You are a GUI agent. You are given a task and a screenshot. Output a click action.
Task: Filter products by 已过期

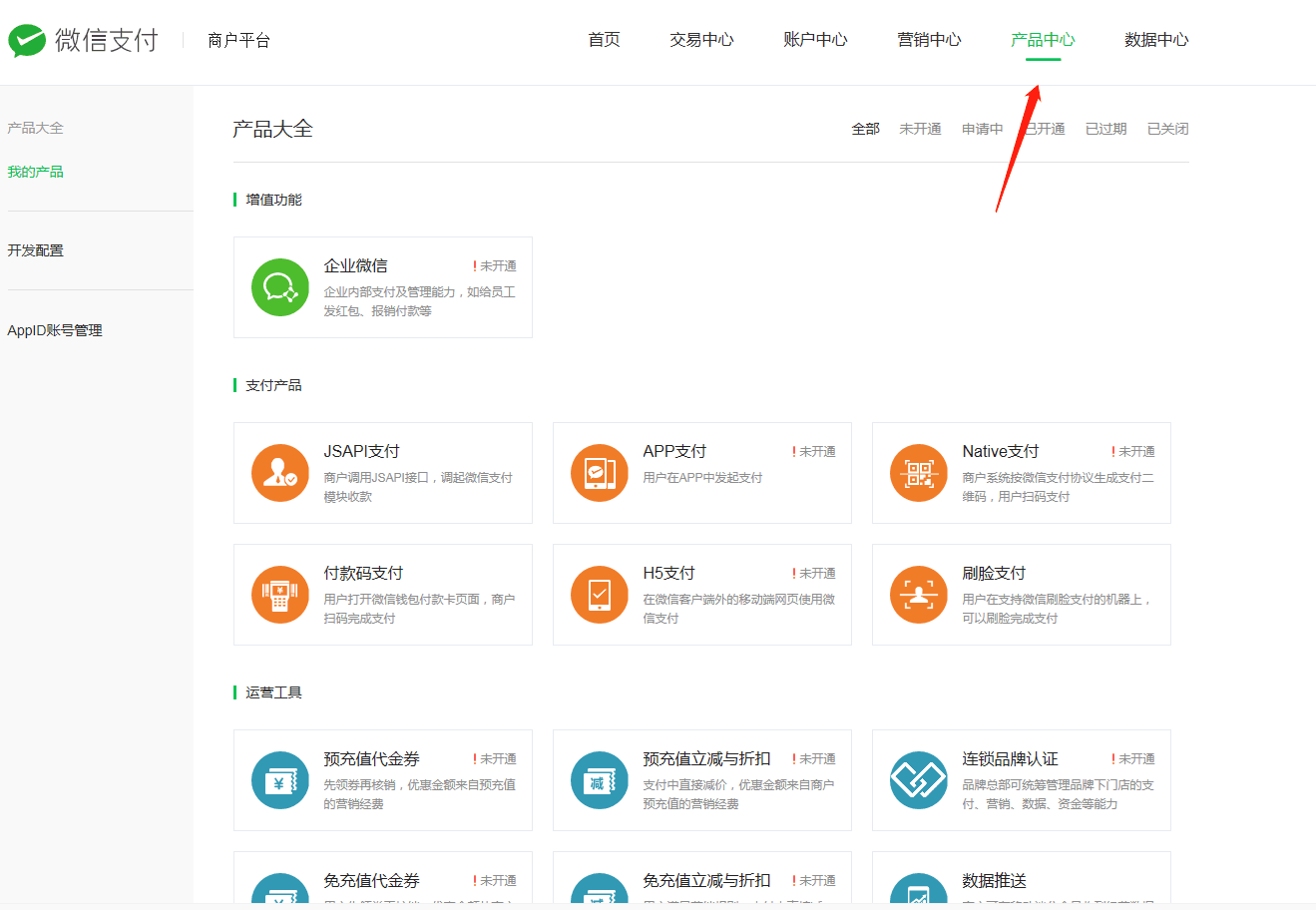(x=1106, y=129)
